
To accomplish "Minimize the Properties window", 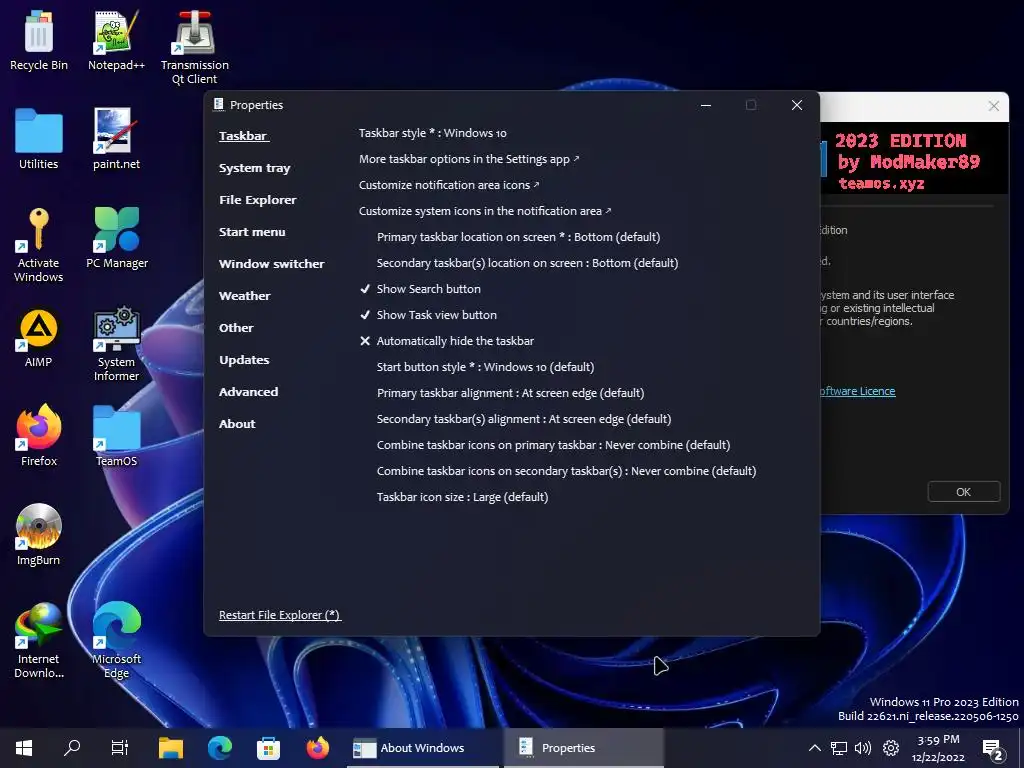I will [x=705, y=105].
